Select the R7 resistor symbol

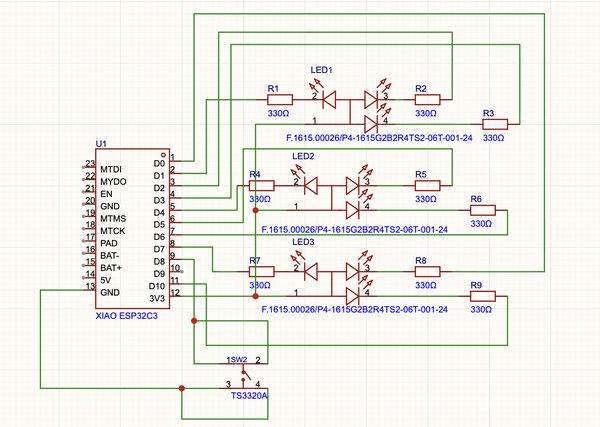pos(261,272)
